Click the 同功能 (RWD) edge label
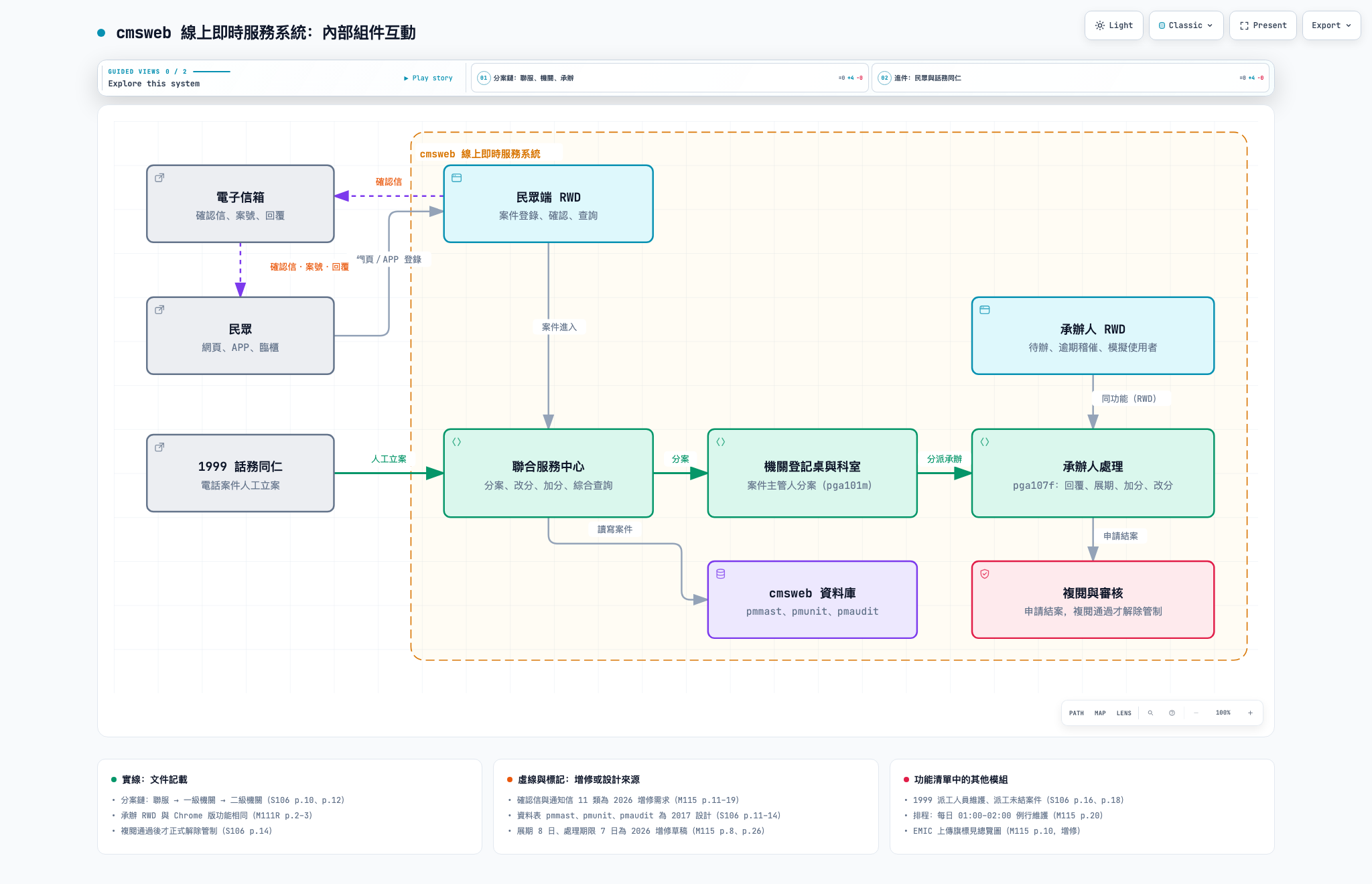Screen dimensions: 1372x884 [x=1129, y=399]
